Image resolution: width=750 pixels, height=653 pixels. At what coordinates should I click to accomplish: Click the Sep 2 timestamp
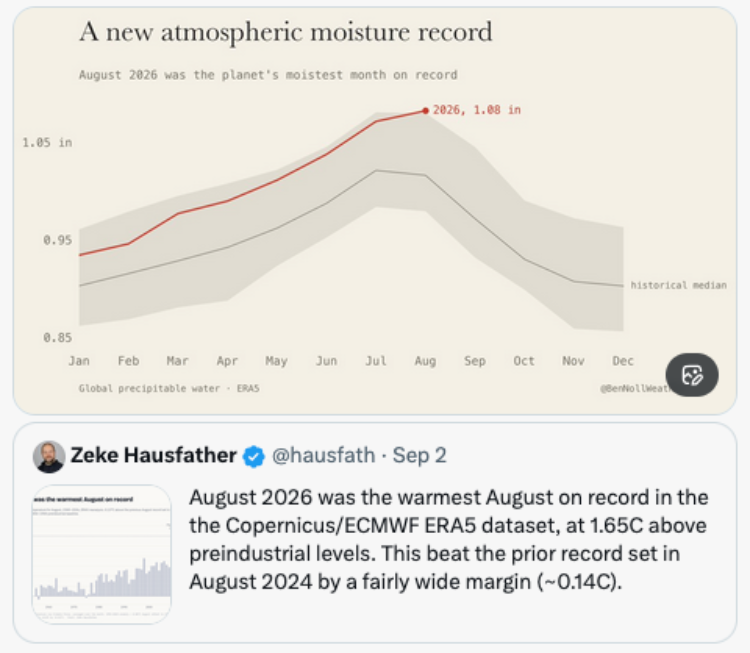419,455
